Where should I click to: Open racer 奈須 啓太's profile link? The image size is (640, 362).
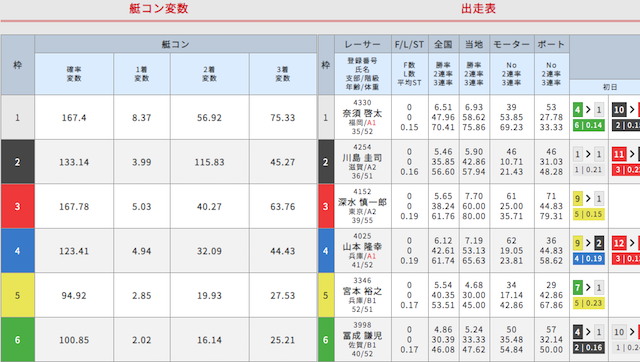(362, 113)
